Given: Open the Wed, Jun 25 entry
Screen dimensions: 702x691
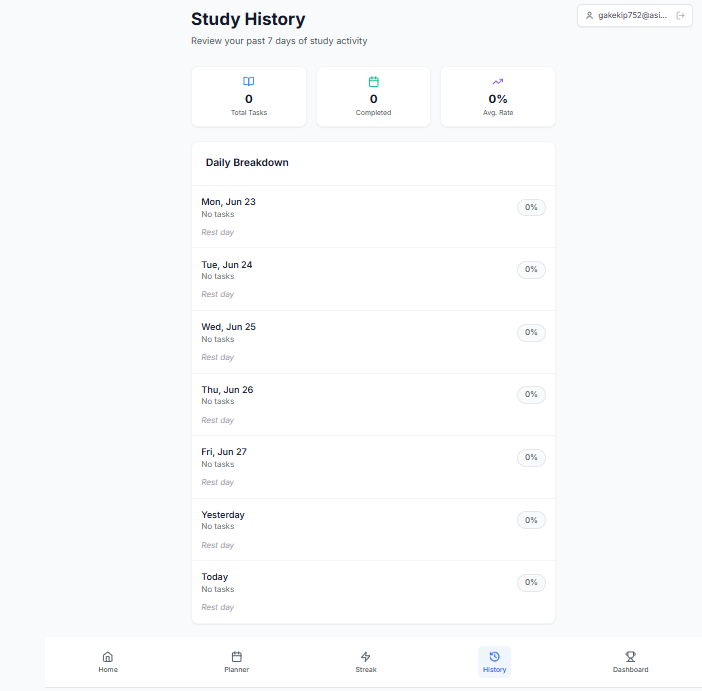Looking at the screenshot, I should point(373,342).
